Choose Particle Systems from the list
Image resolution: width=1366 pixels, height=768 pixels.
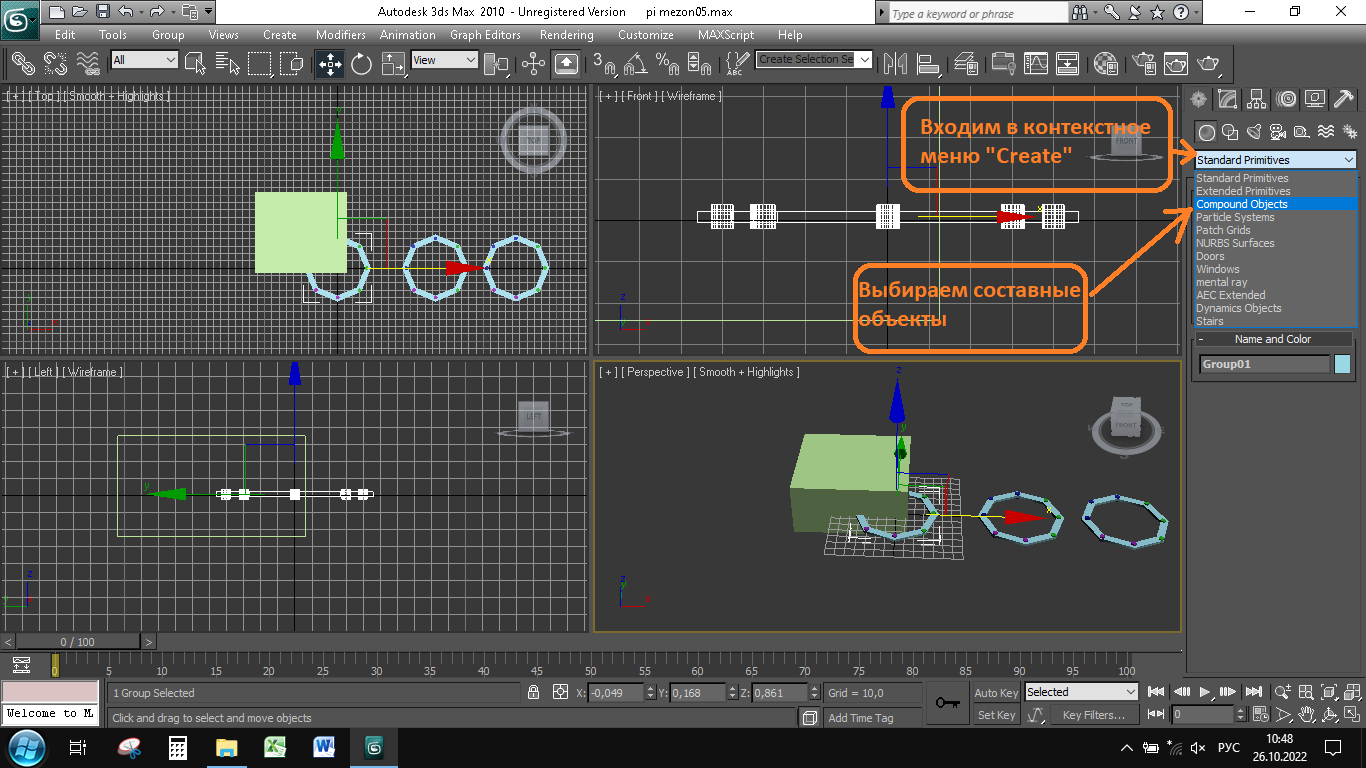(1275, 217)
